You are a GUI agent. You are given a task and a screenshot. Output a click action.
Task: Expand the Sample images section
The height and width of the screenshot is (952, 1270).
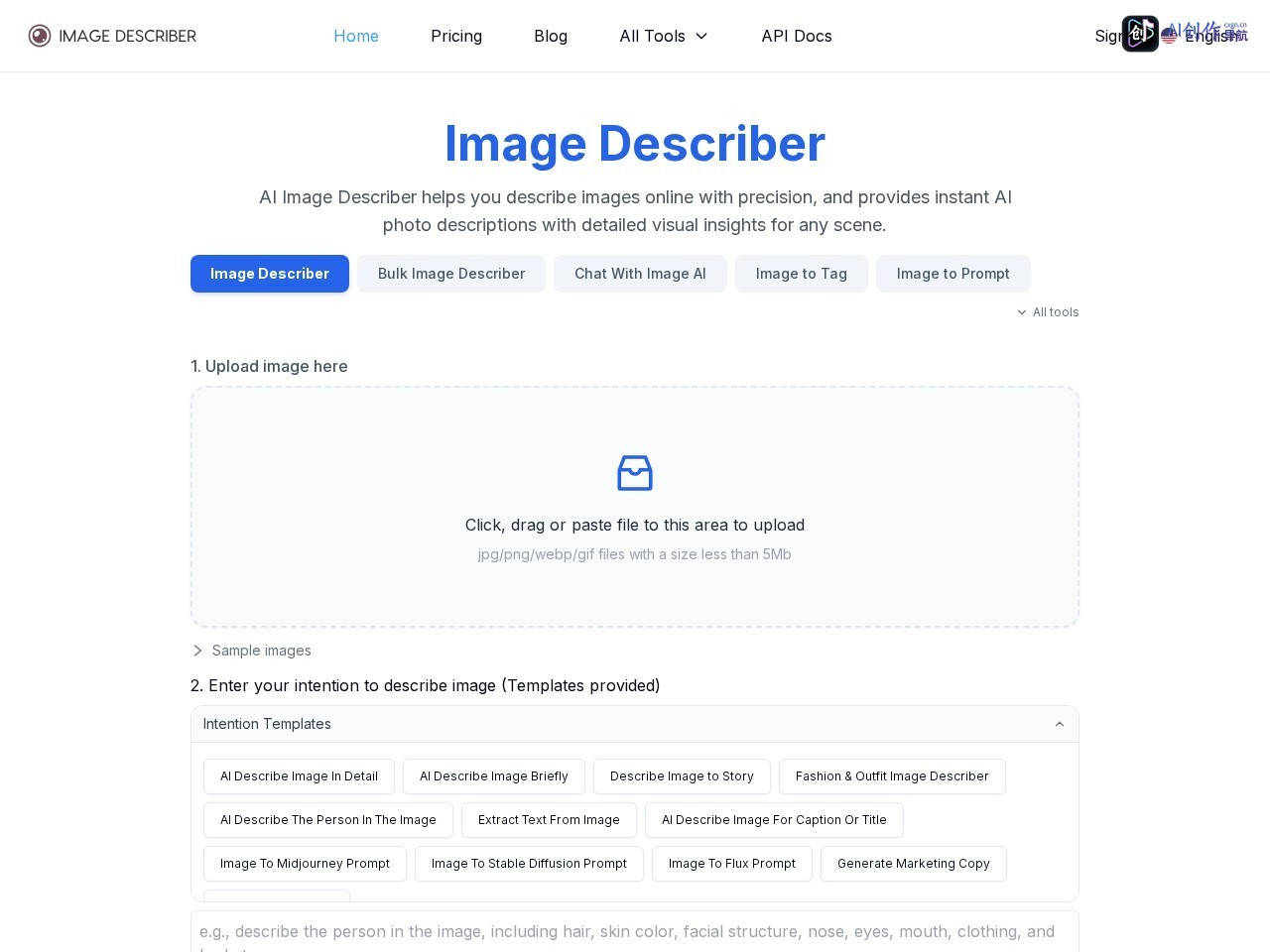coord(252,651)
